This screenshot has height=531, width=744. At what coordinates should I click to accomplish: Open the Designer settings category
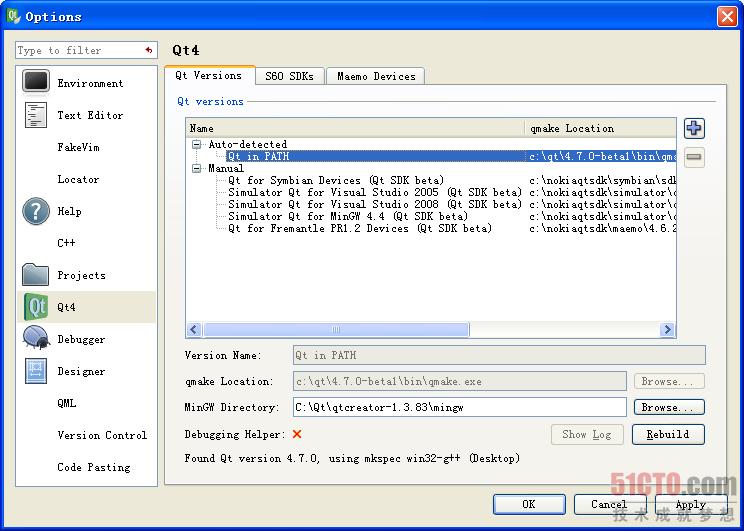point(86,371)
